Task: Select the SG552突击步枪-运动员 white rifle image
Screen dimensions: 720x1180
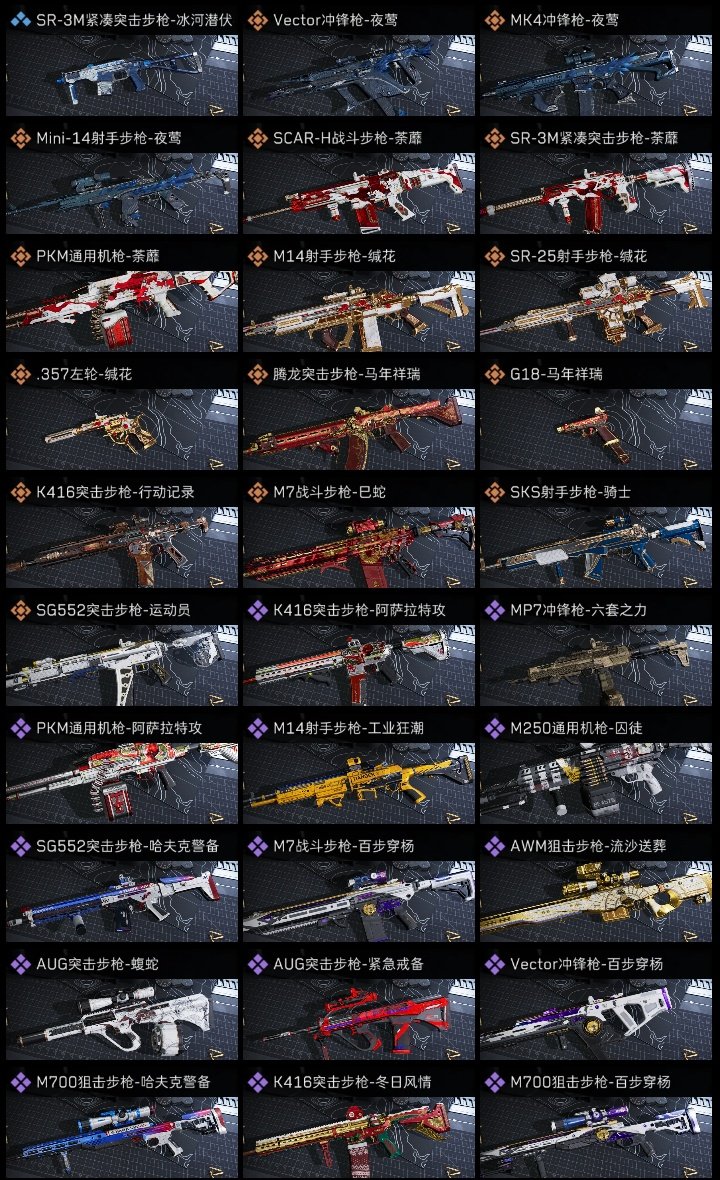Action: (x=122, y=665)
